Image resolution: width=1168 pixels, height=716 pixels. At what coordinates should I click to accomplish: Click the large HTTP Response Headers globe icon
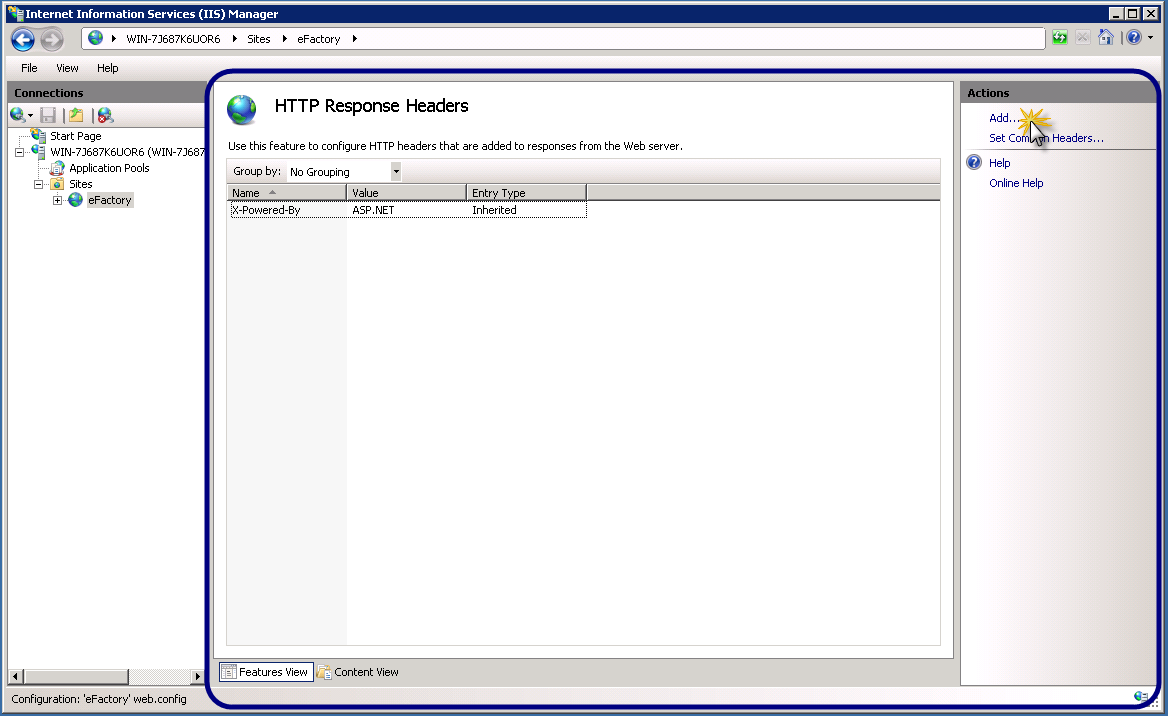[x=242, y=110]
